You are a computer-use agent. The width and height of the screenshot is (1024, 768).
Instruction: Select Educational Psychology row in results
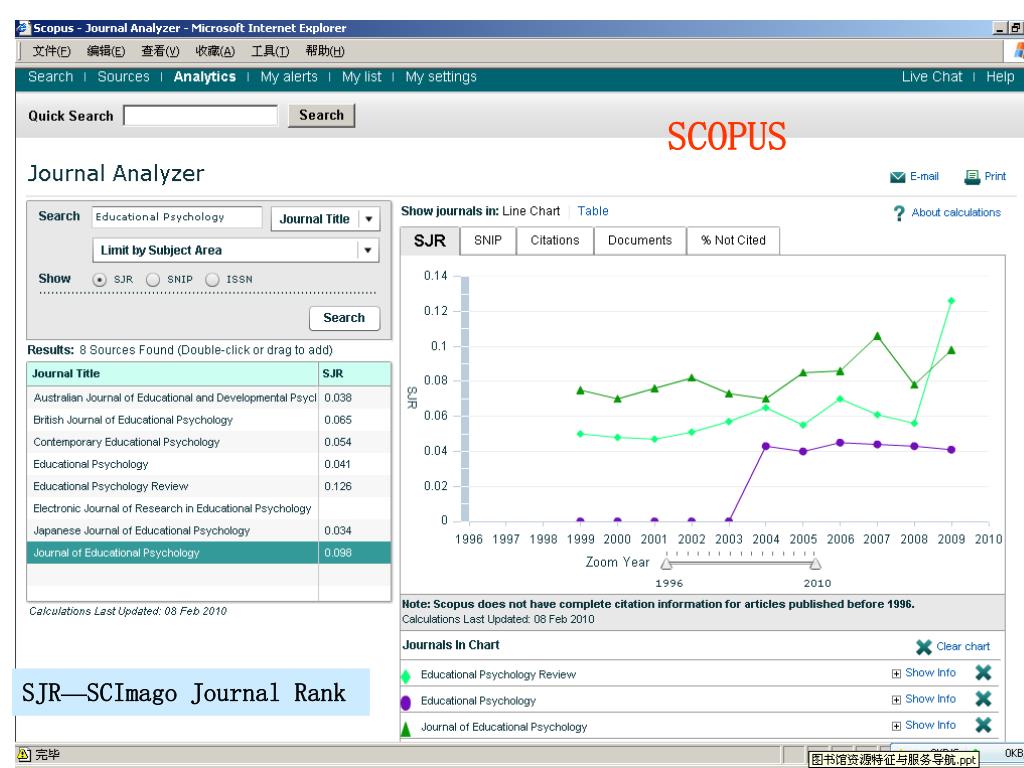(209, 464)
